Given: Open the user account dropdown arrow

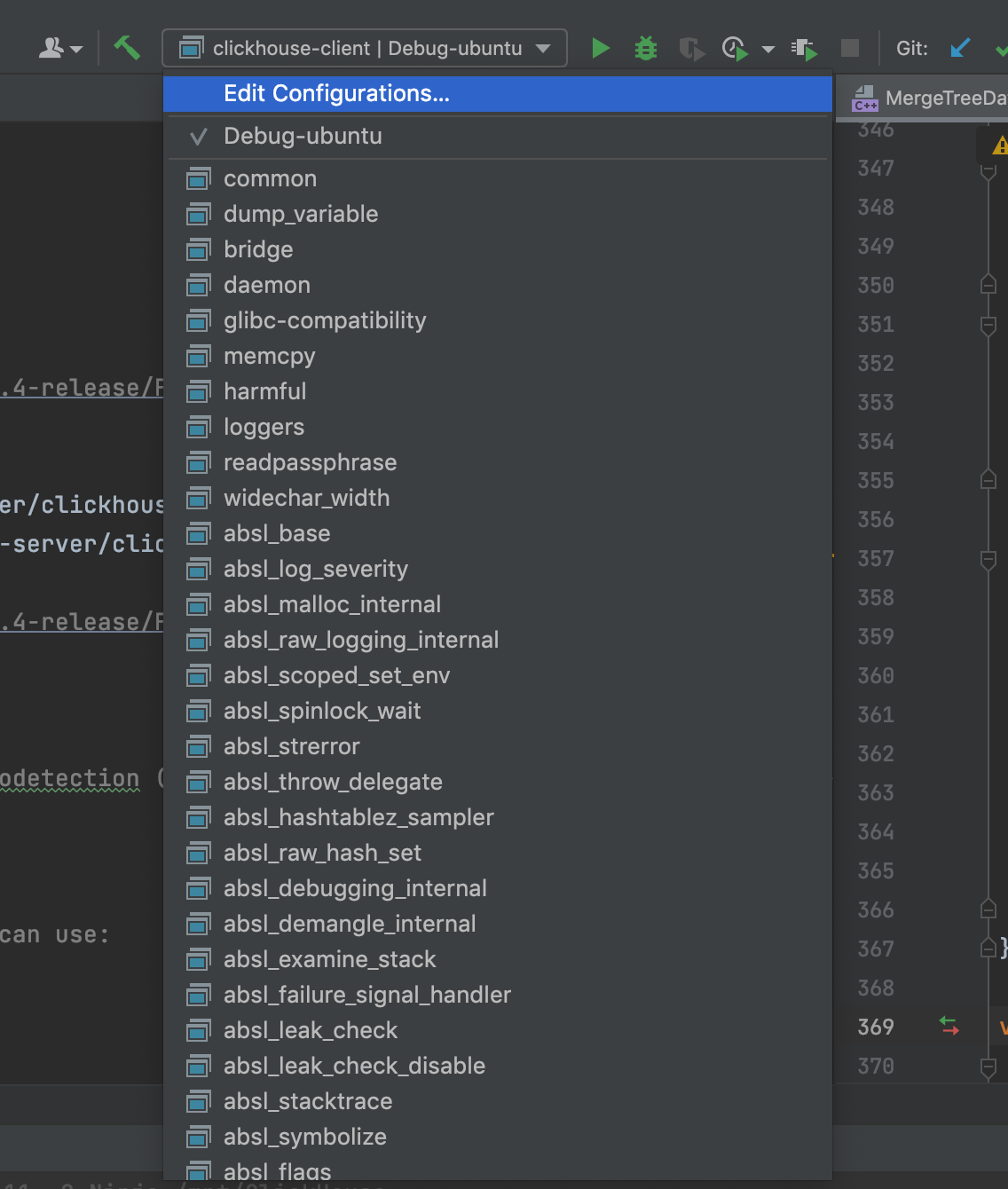Looking at the screenshot, I should click(x=76, y=49).
